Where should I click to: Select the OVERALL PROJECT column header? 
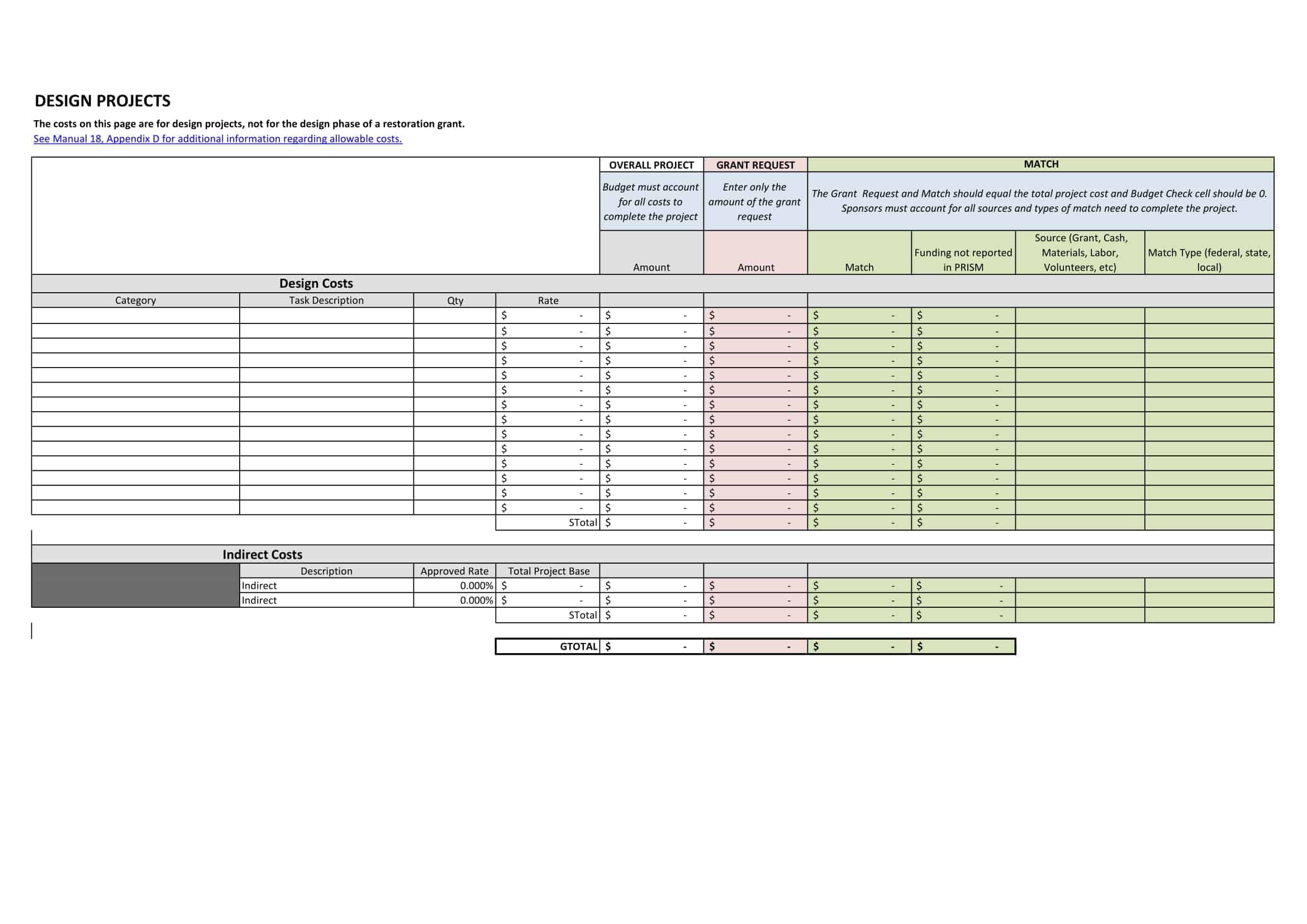651,165
